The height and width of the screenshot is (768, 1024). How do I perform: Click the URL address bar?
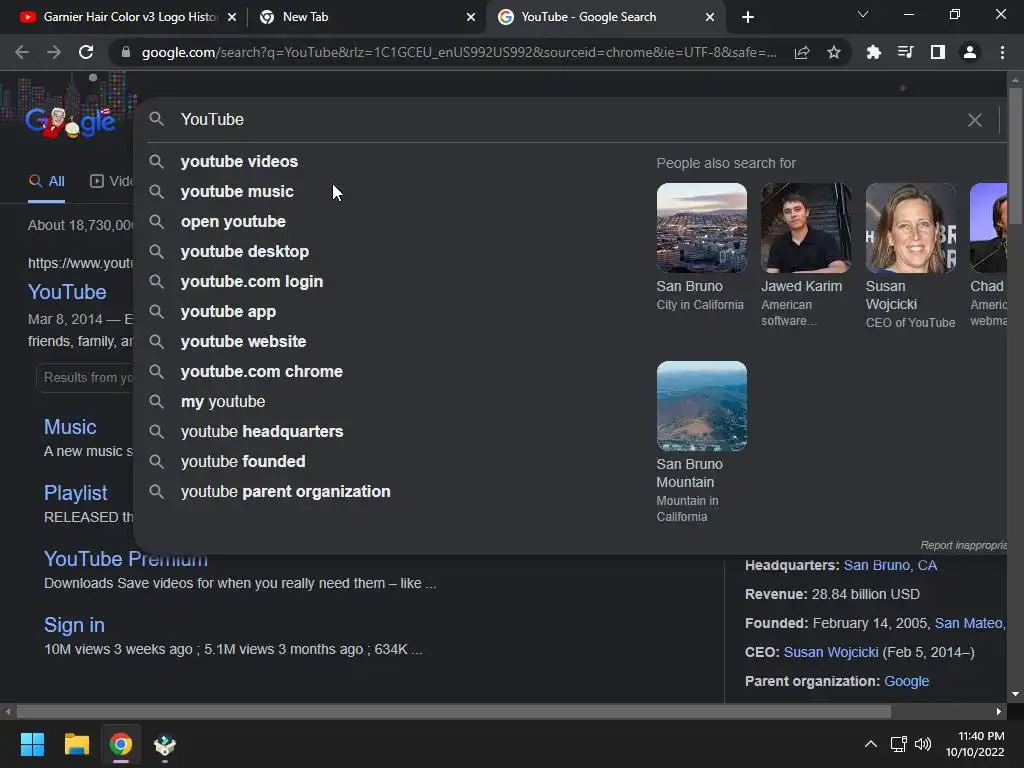(x=458, y=52)
